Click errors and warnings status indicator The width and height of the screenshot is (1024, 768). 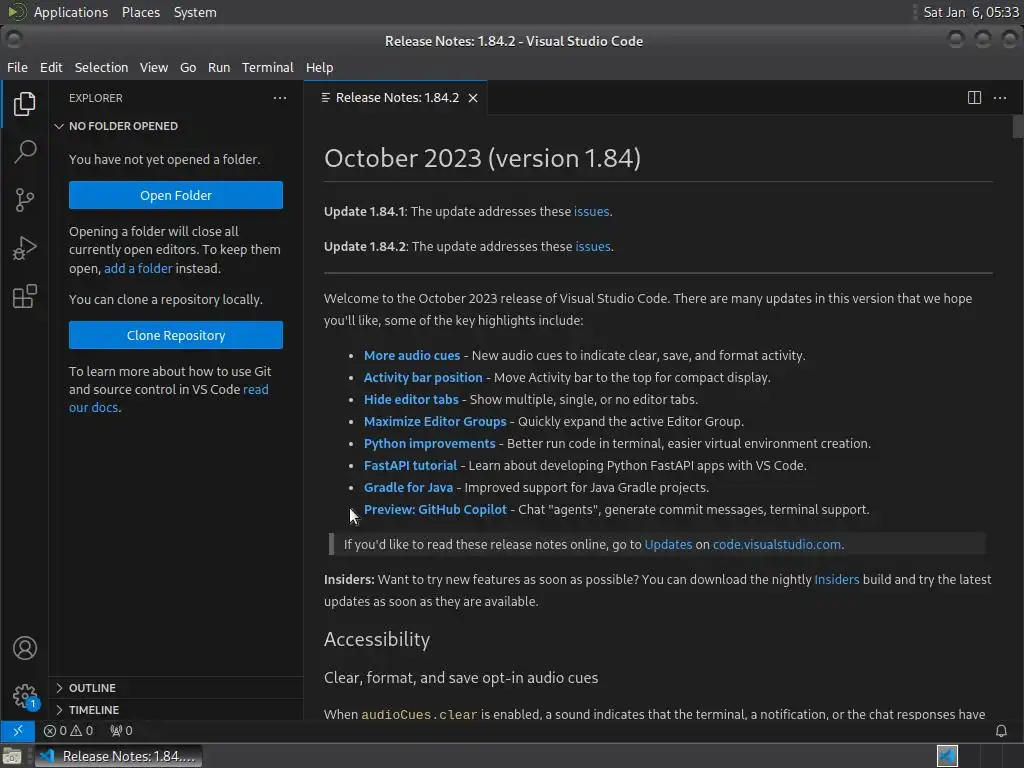[x=68, y=730]
